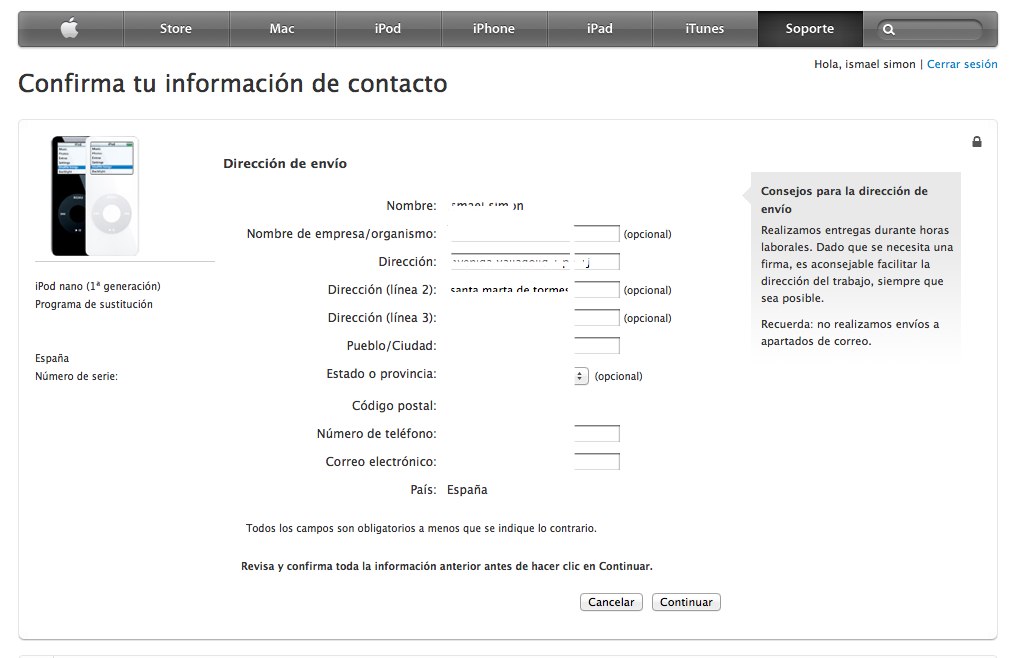
Task: Focus the Nombre de empresa/organismo field
Action: click(x=534, y=233)
